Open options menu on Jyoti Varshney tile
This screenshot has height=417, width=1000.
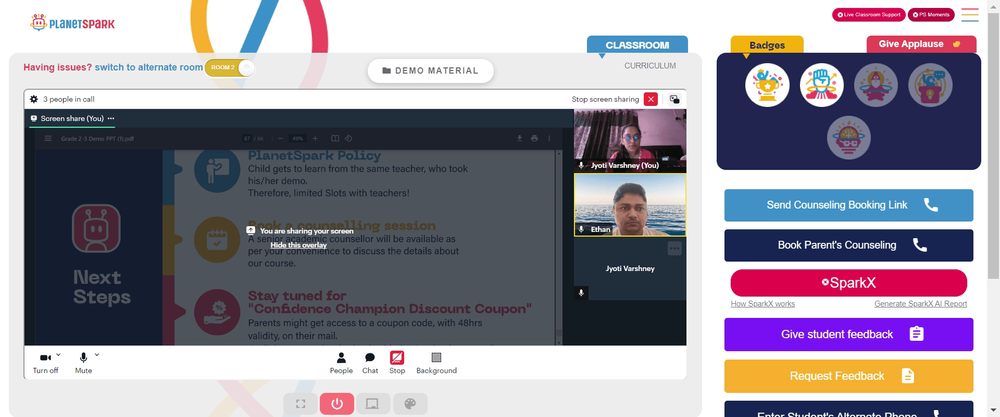tap(674, 249)
